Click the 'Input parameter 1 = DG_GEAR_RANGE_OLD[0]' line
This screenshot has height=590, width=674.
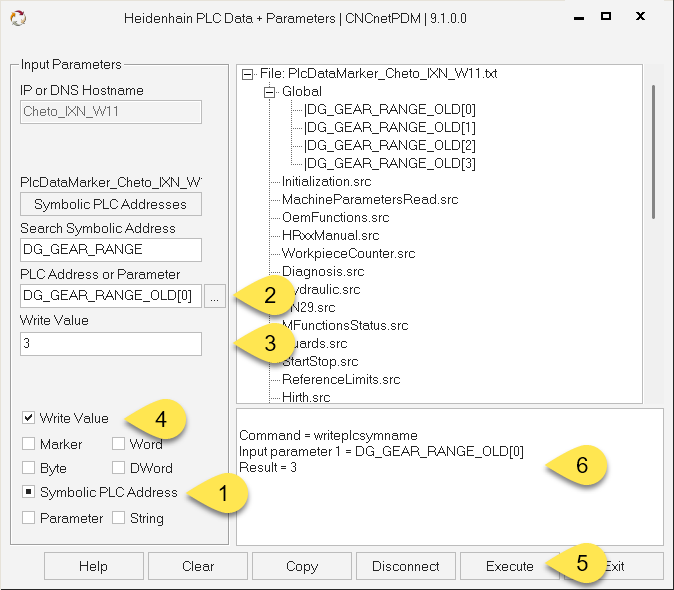[x=381, y=451]
